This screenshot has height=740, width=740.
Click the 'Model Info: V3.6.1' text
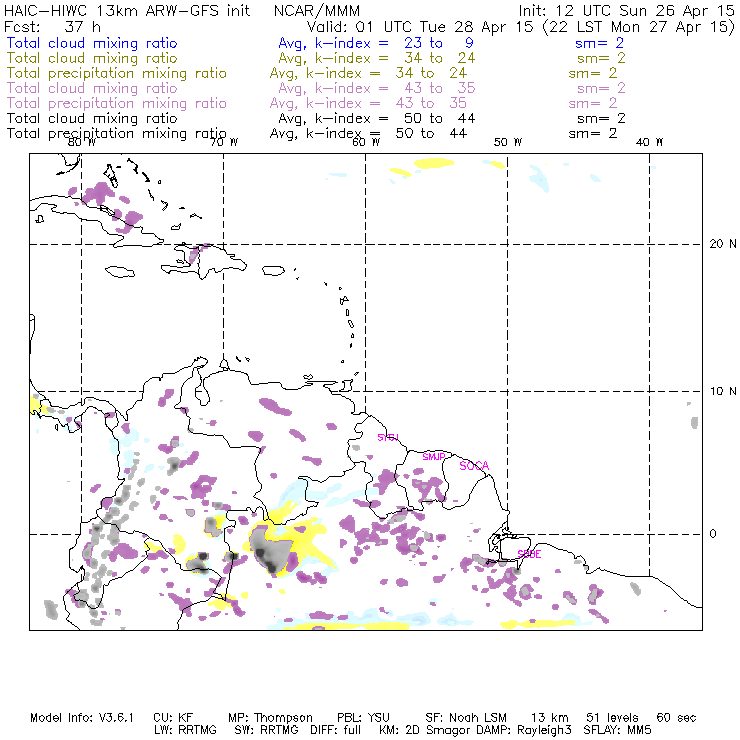coord(82,718)
